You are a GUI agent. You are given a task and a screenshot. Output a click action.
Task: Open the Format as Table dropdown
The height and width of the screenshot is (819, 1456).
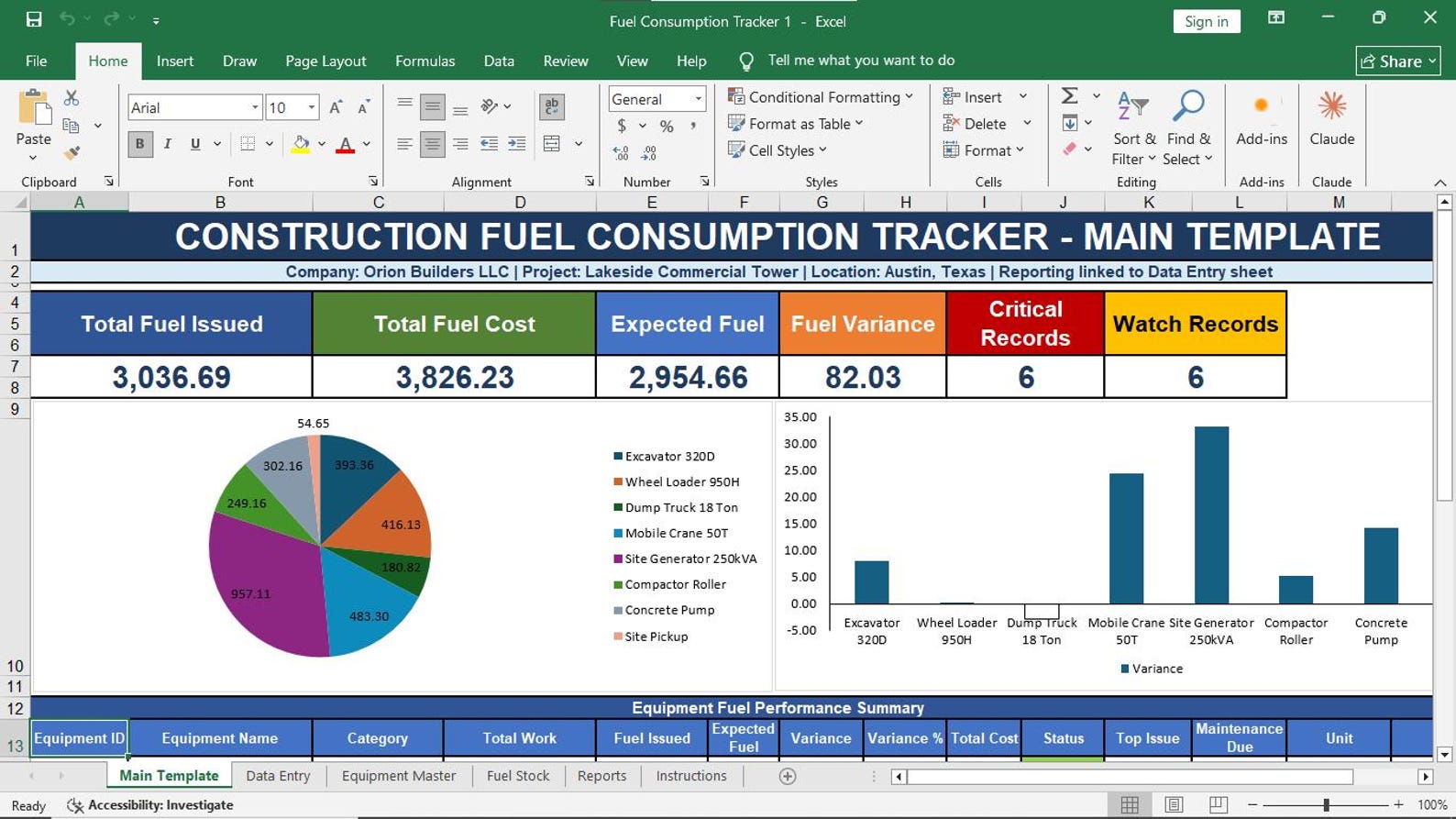point(795,124)
